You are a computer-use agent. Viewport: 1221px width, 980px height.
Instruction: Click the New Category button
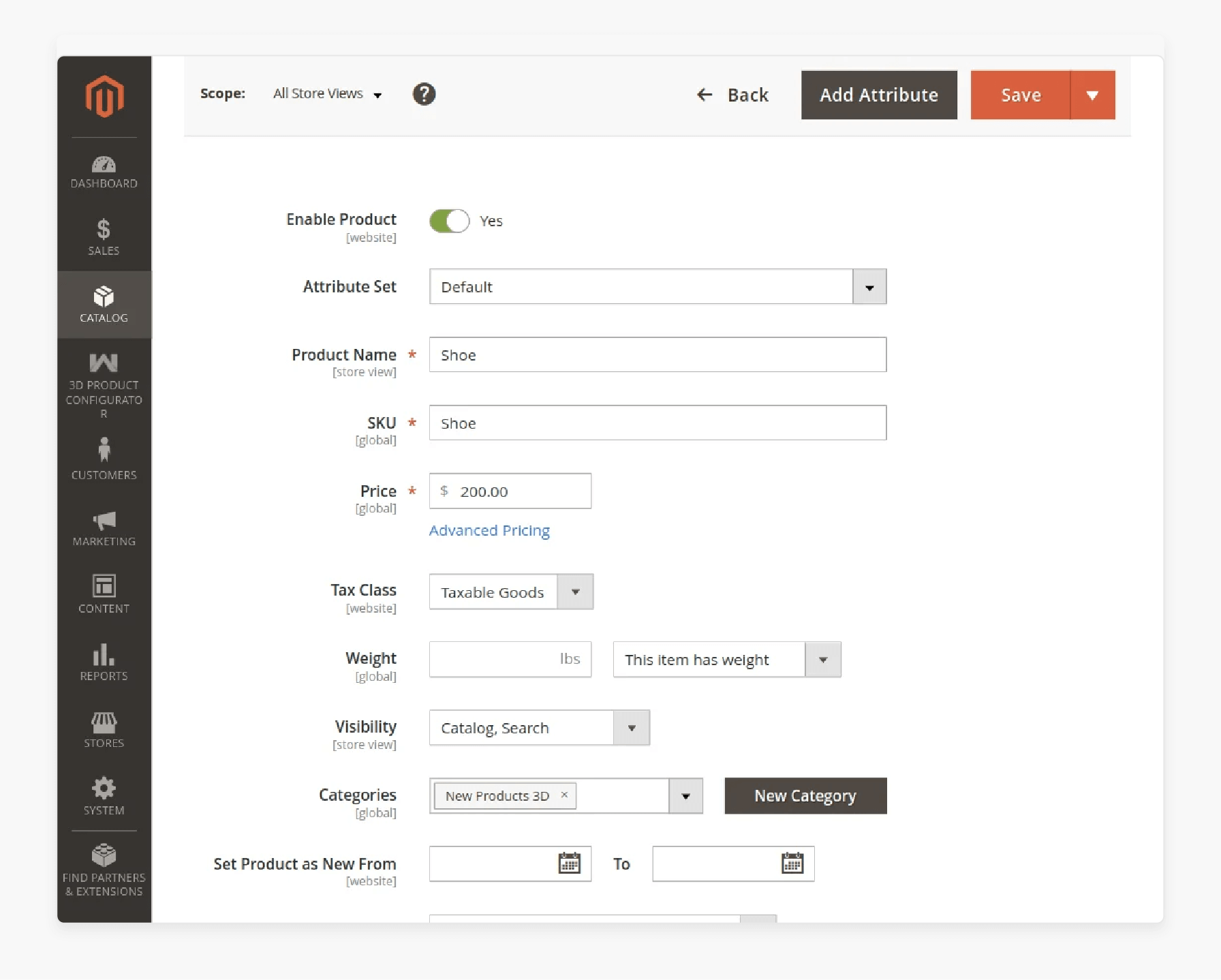805,796
